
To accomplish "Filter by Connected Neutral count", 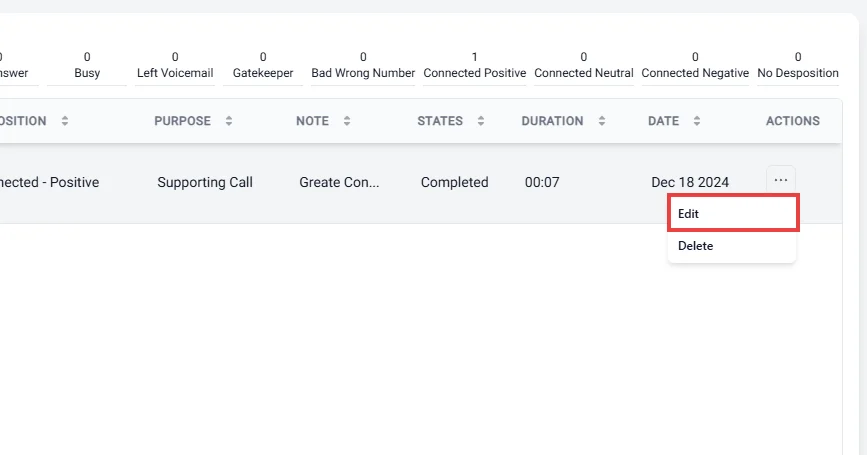I will (583, 65).
